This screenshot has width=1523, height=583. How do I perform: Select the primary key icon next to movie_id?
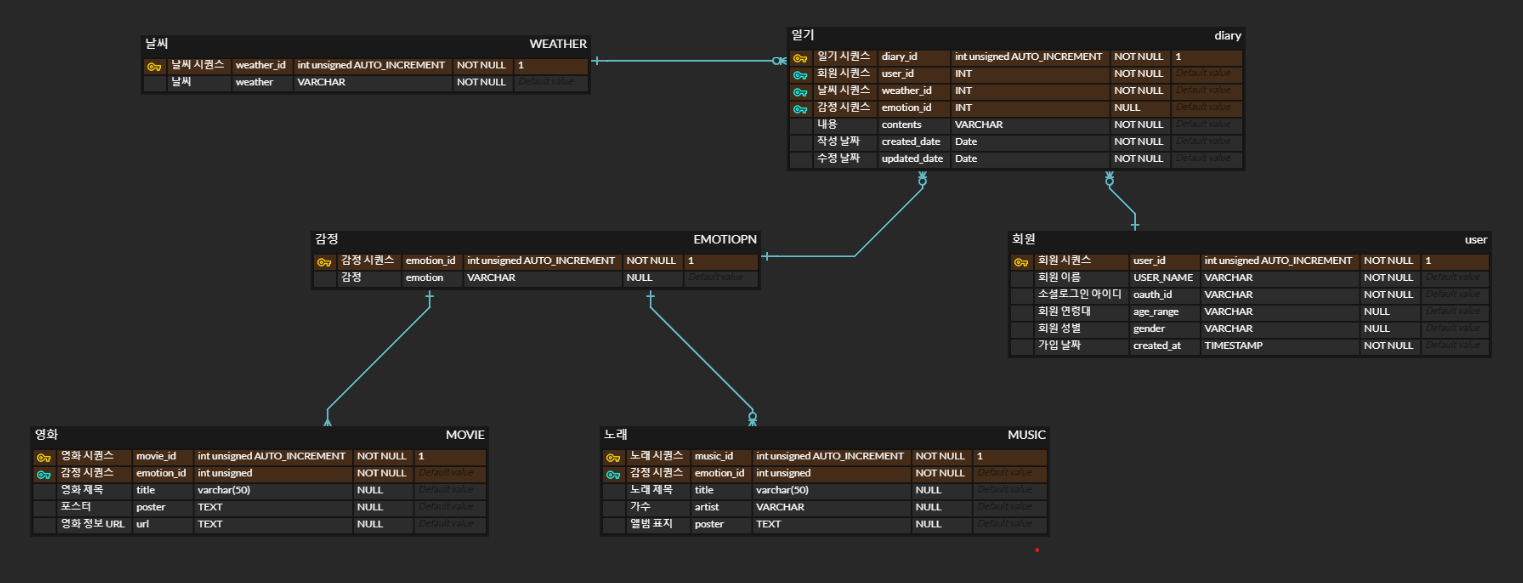tap(43, 457)
